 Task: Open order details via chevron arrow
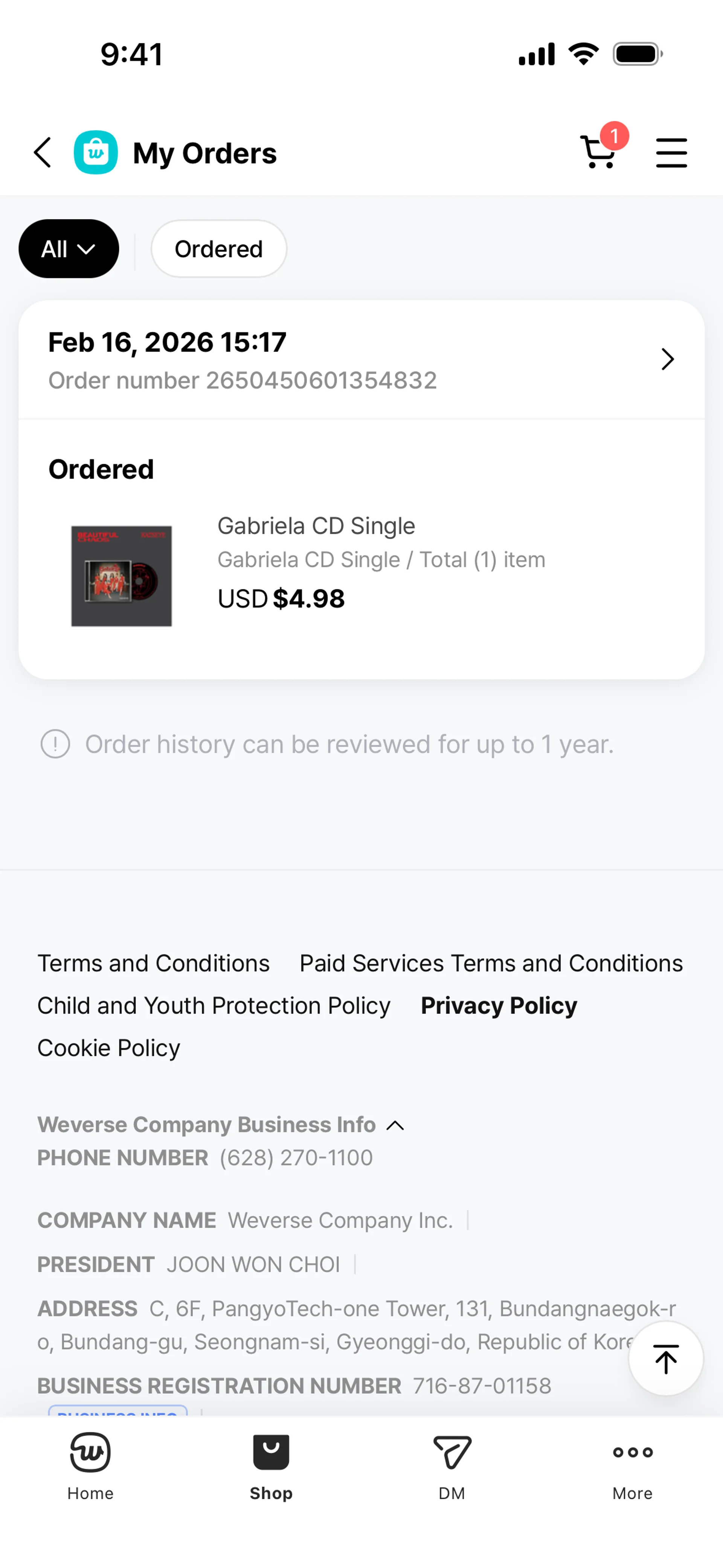click(668, 359)
